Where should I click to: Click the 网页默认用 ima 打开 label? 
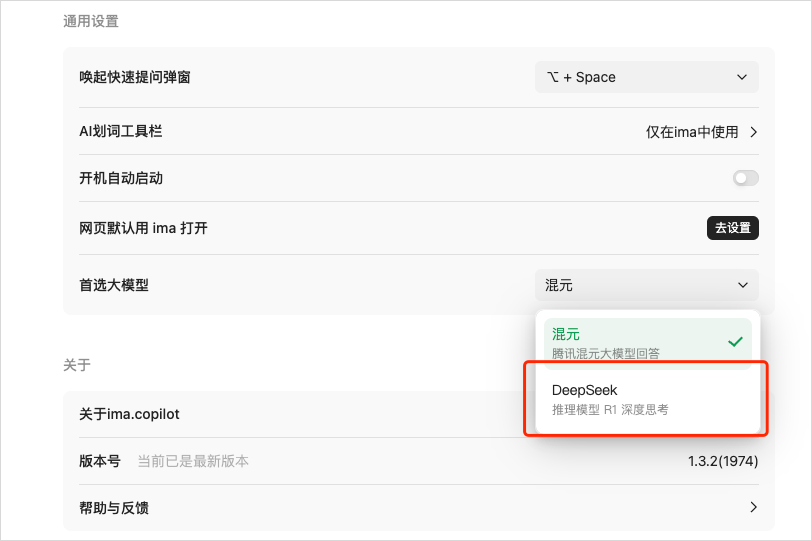click(x=143, y=228)
